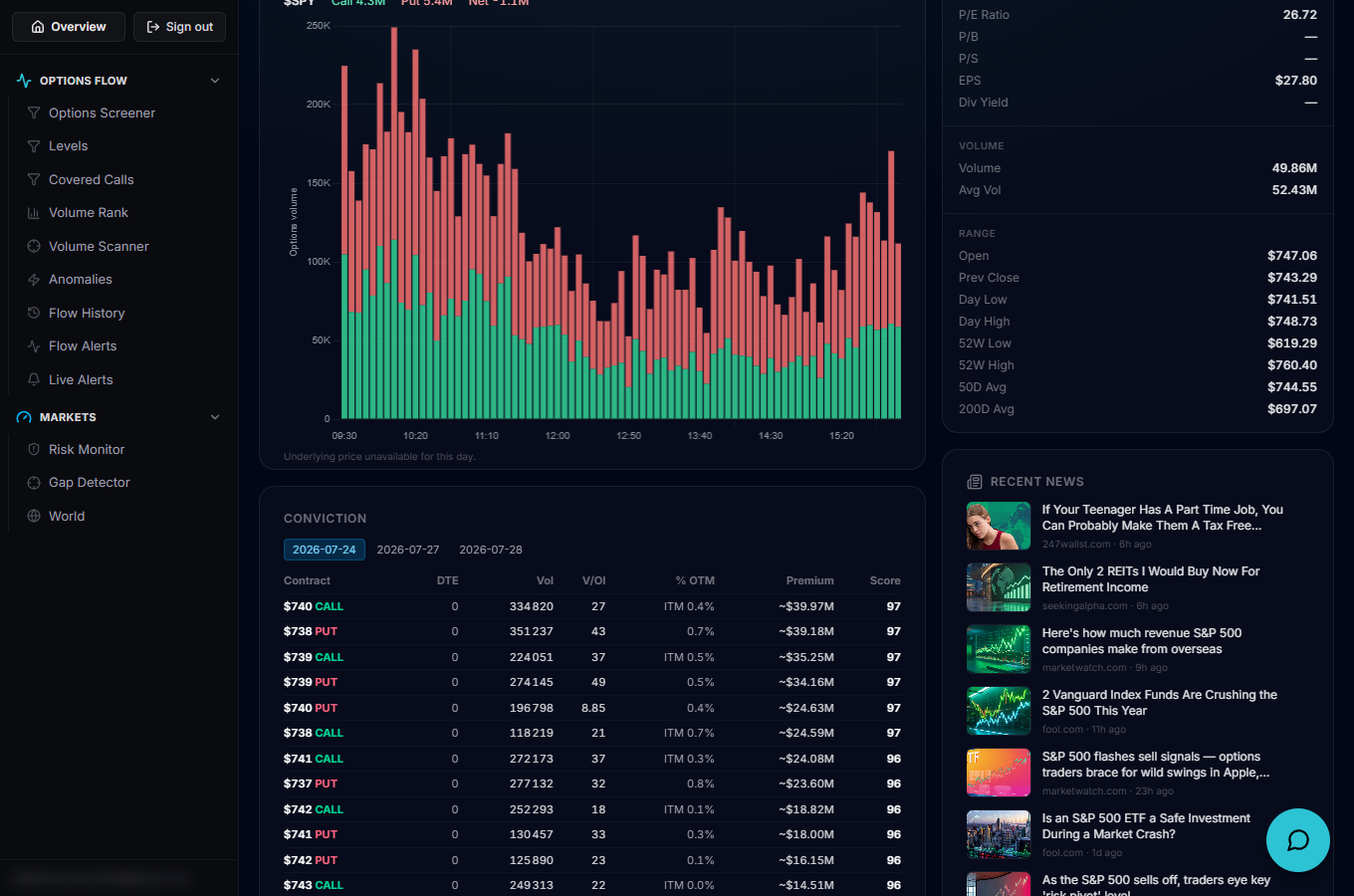
Task: Click the Overview button
Action: pyautogui.click(x=69, y=27)
